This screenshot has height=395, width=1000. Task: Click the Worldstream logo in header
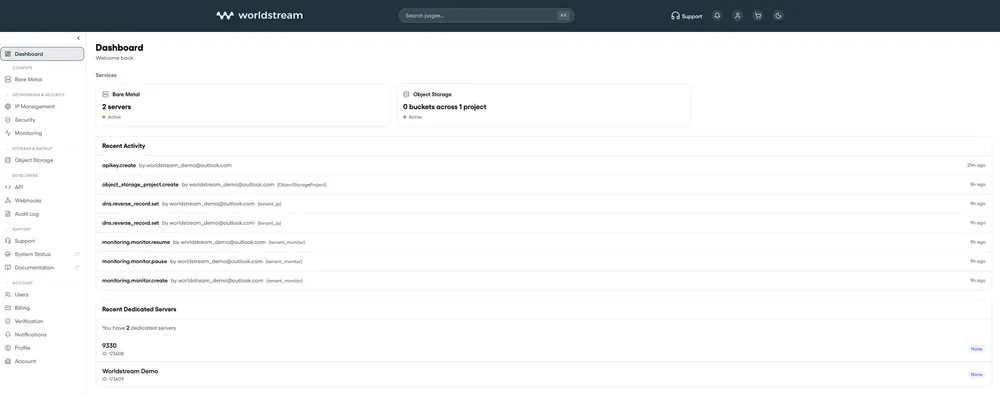tap(260, 15)
